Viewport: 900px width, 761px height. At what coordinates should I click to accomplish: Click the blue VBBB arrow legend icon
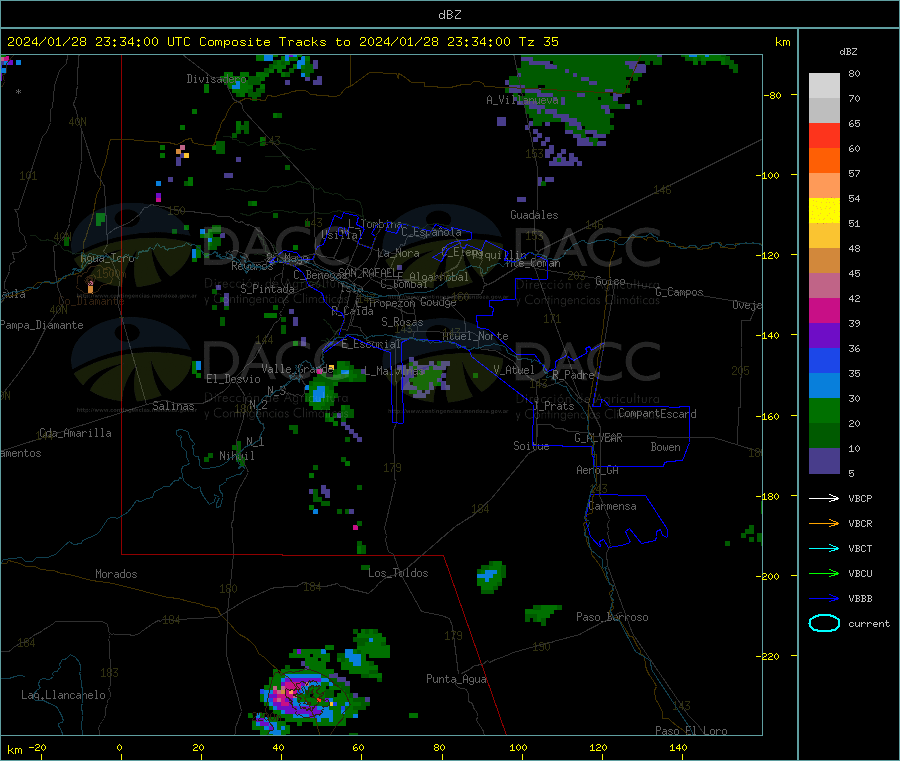pos(824,599)
